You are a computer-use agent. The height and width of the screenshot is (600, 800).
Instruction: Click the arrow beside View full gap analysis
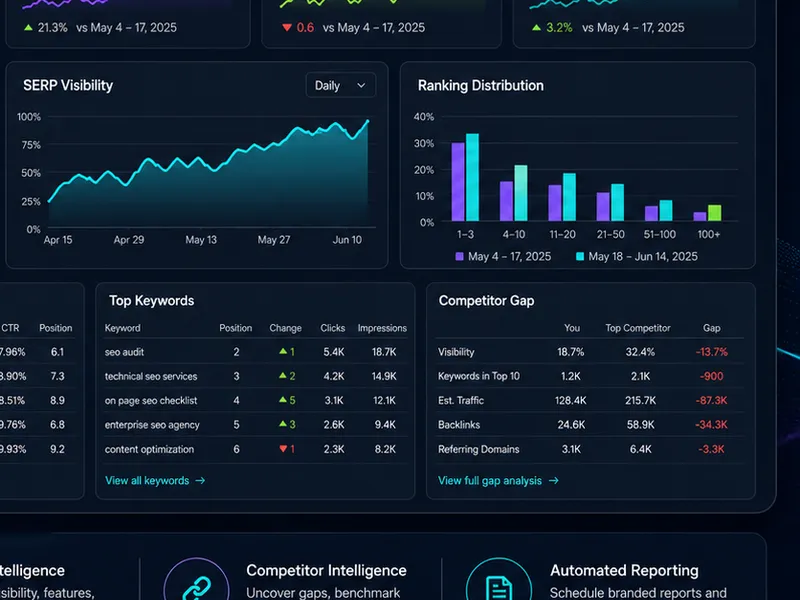(x=554, y=481)
